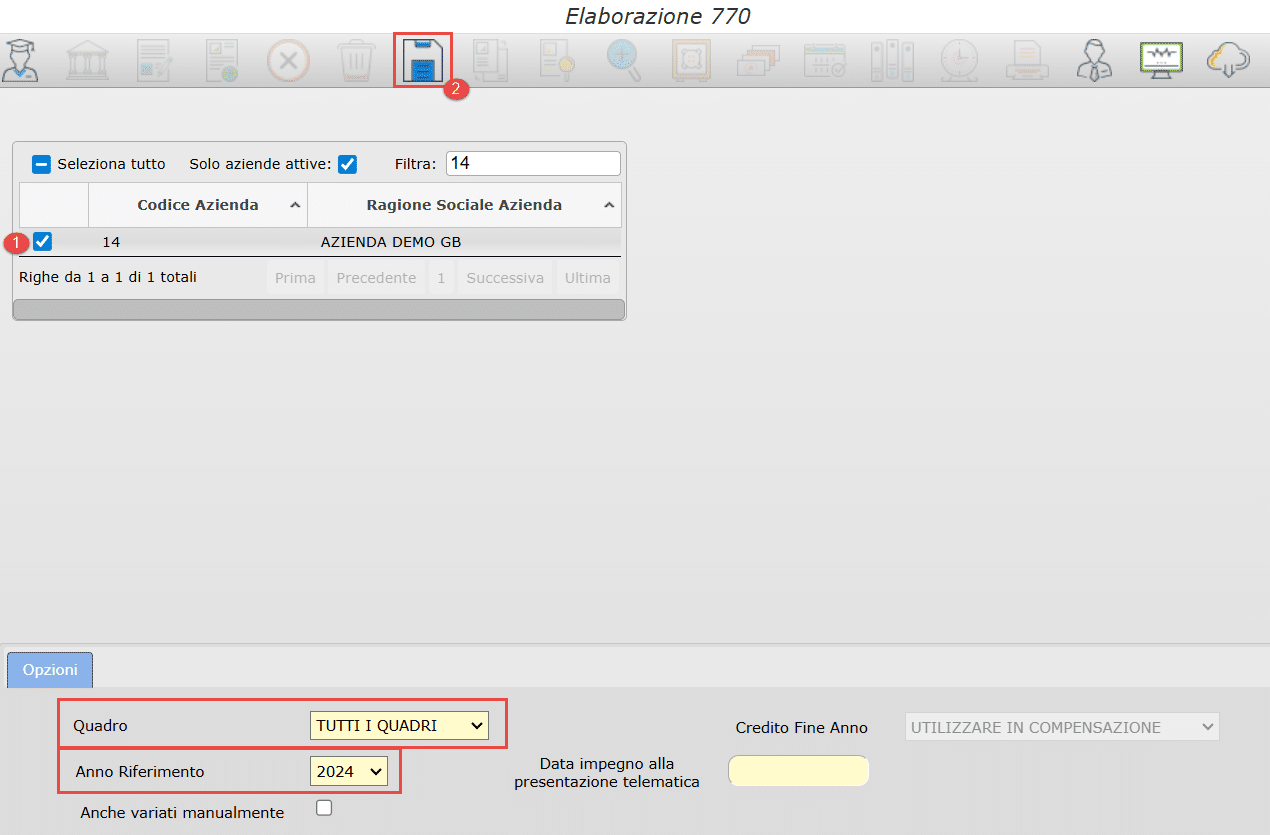Expand the Anno Riferimento year dropdown
This screenshot has width=1270, height=835.
tap(348, 771)
